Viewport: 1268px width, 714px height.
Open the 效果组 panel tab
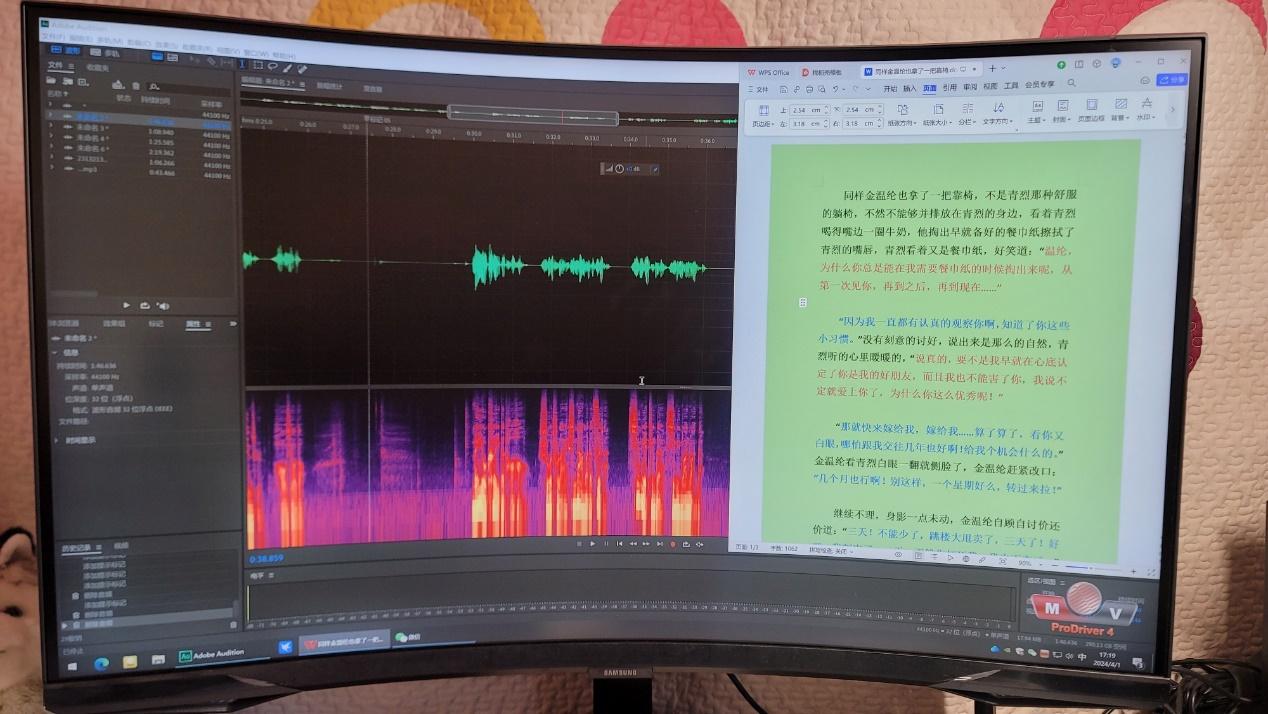pyautogui.click(x=114, y=324)
